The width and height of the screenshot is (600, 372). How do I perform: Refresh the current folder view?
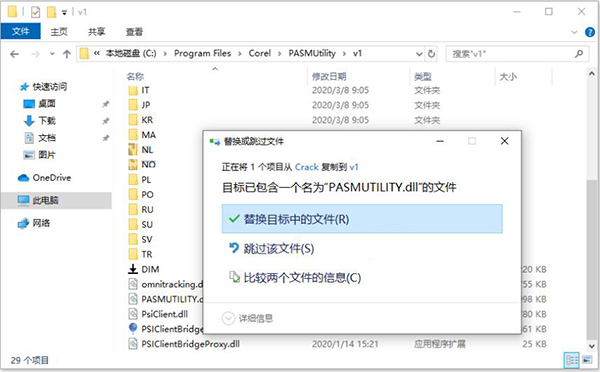coord(431,54)
